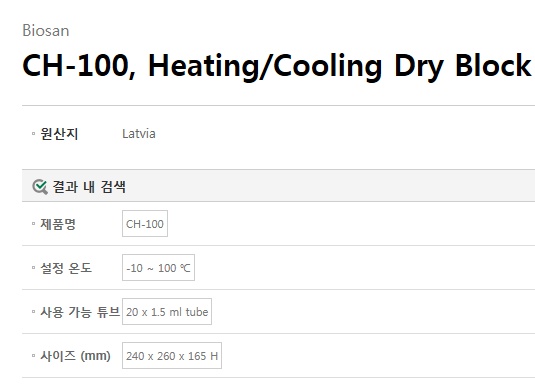Click the 사이즈 field showing 240 x 260 x 165 H
The height and width of the screenshot is (386, 535).
(172, 356)
